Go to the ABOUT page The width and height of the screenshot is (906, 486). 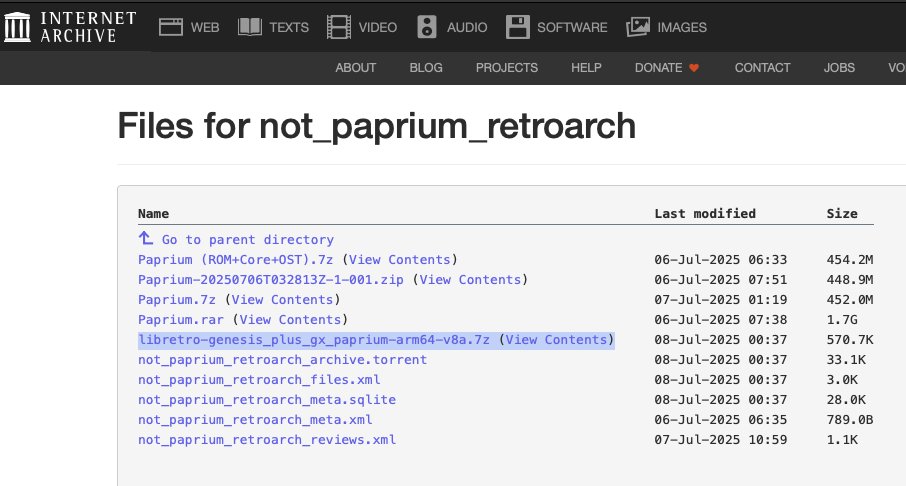point(356,68)
